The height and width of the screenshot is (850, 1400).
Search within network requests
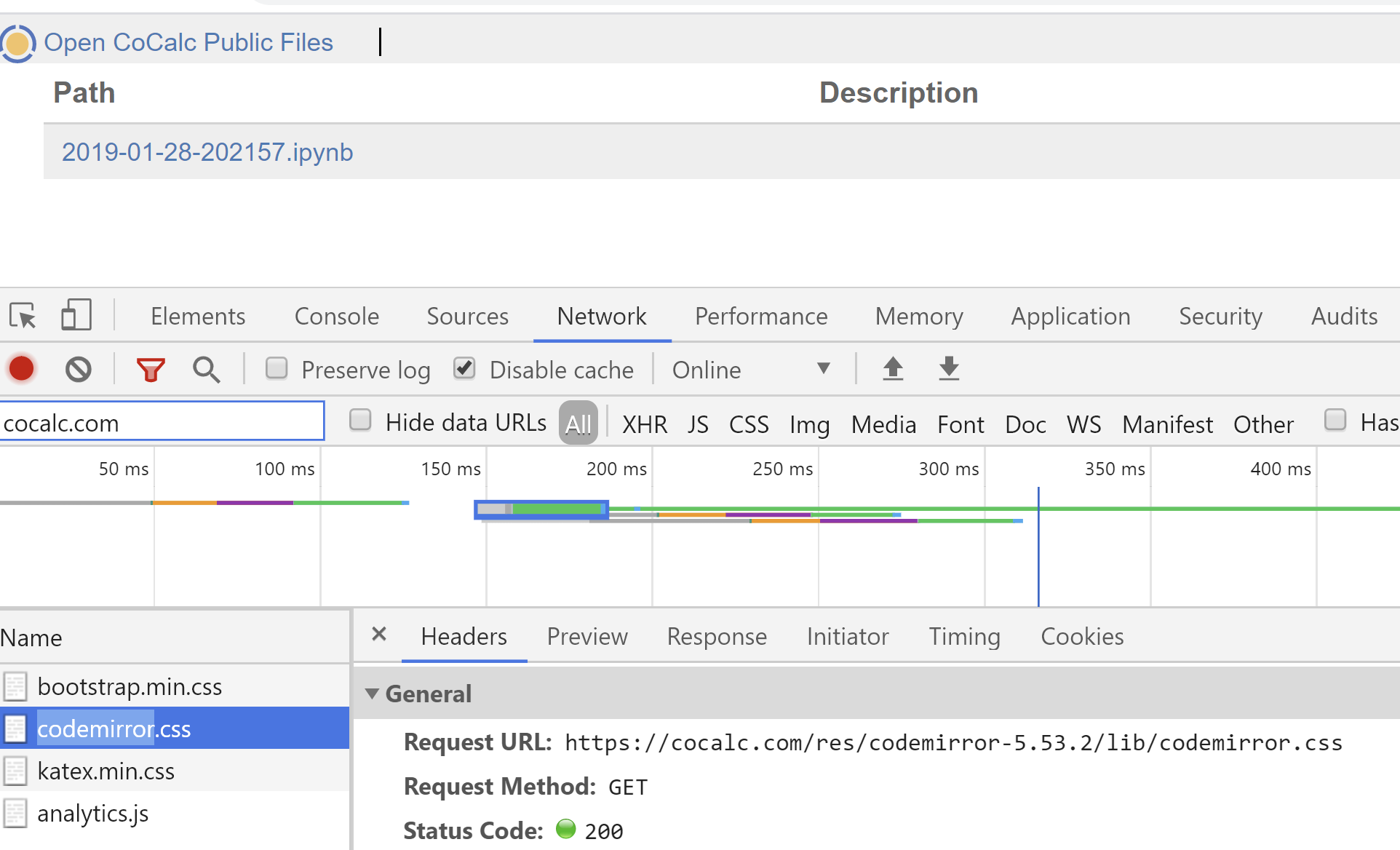(x=206, y=369)
